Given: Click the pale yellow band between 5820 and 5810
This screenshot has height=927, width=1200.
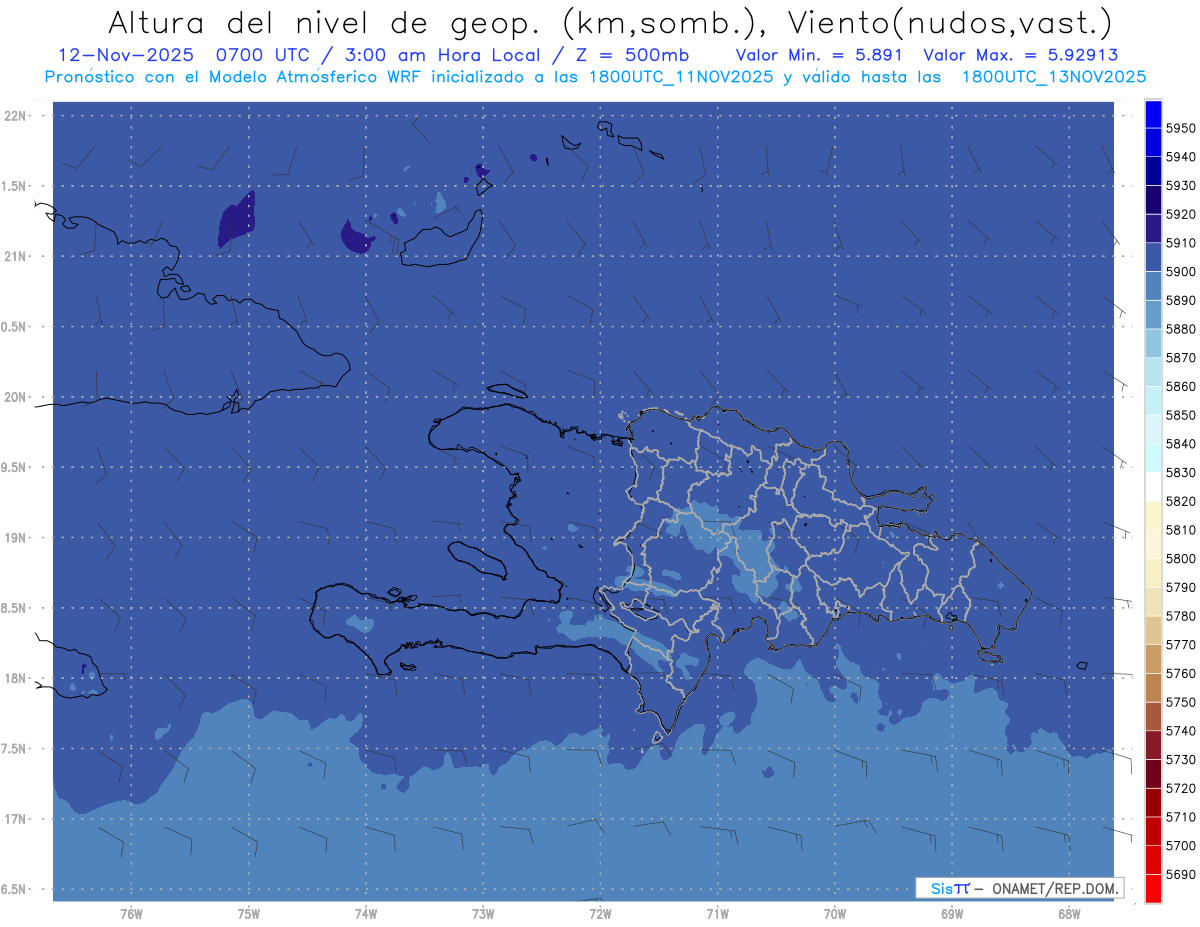Looking at the screenshot, I should pyautogui.click(x=1153, y=515).
